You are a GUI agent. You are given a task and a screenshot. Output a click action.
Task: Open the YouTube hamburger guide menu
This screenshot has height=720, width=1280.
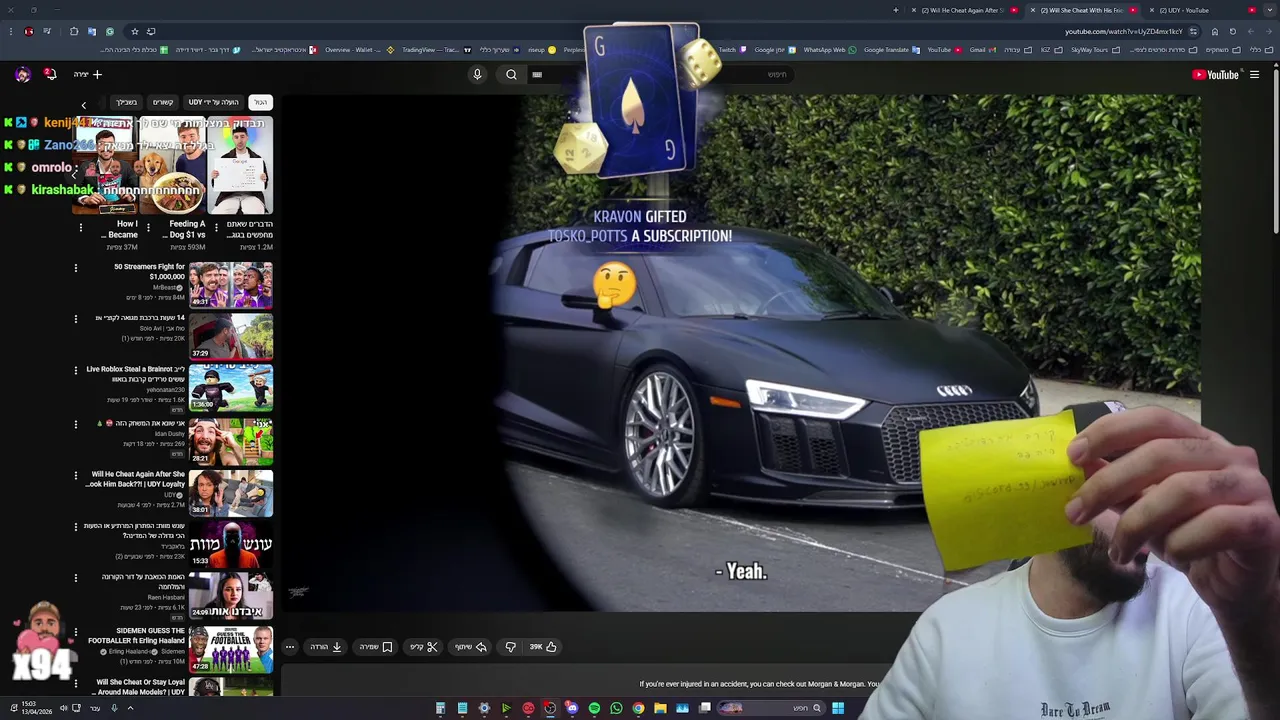[1254, 74]
